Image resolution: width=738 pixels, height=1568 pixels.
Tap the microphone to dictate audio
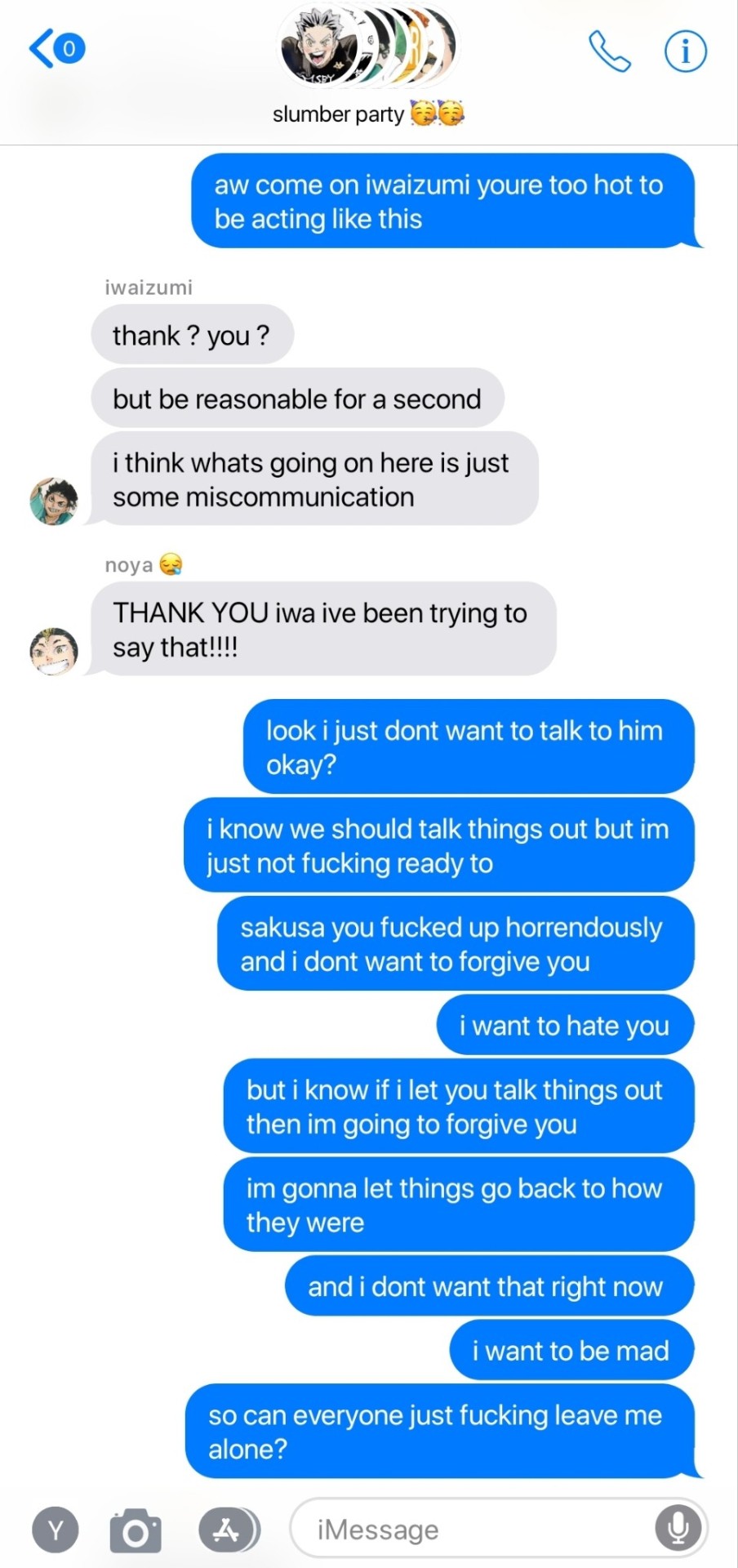(x=678, y=1529)
